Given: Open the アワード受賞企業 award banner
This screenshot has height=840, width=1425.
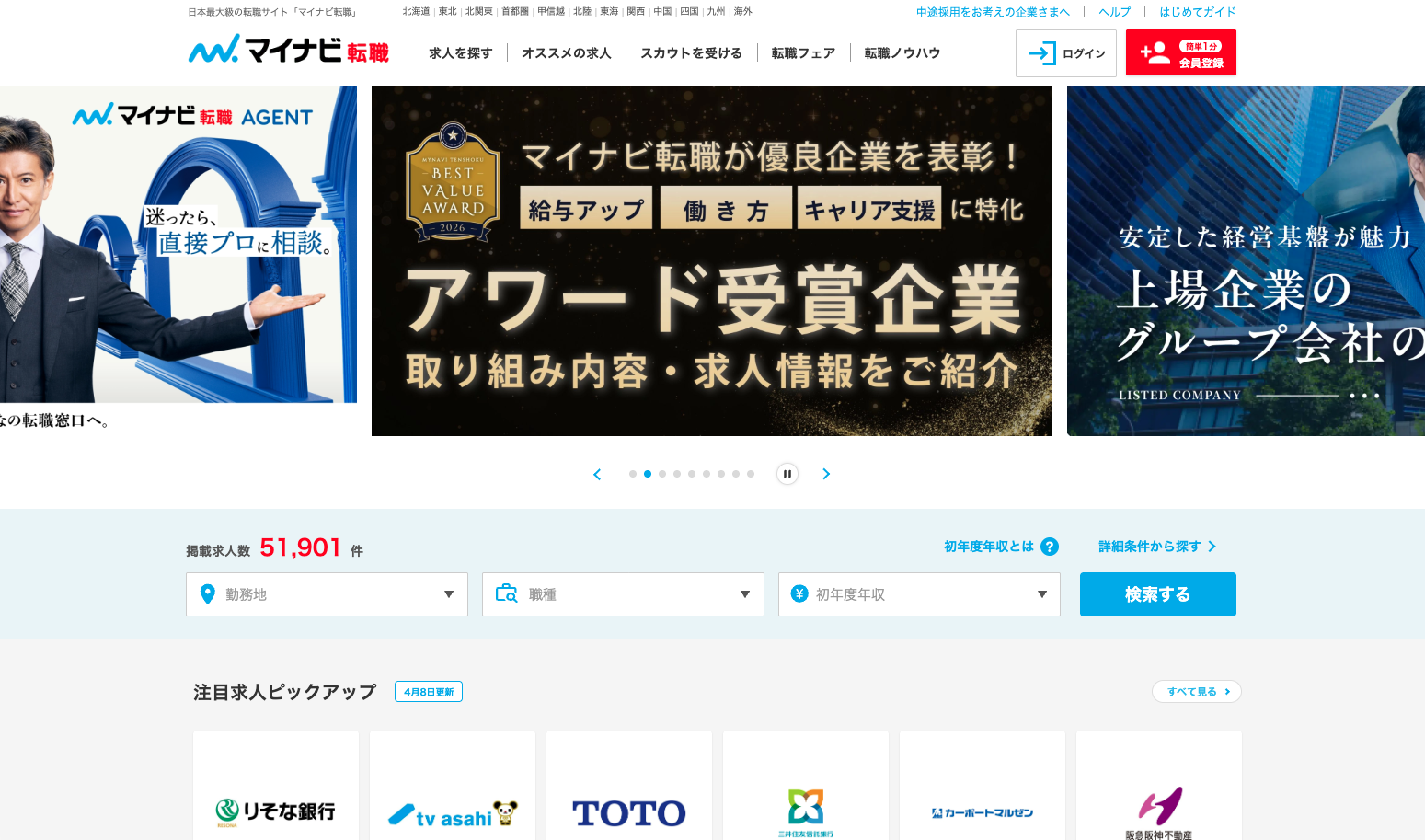Looking at the screenshot, I should (712, 261).
